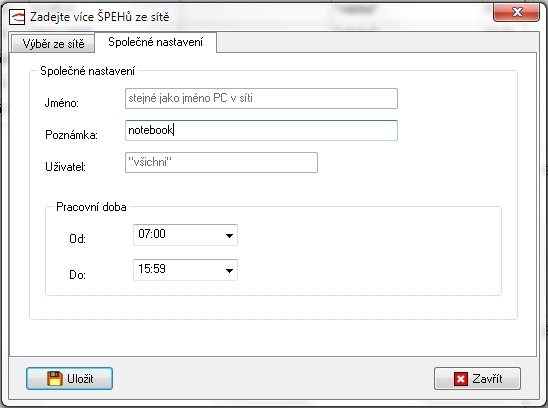Close the dialog with the title bar X

pos(516,13)
